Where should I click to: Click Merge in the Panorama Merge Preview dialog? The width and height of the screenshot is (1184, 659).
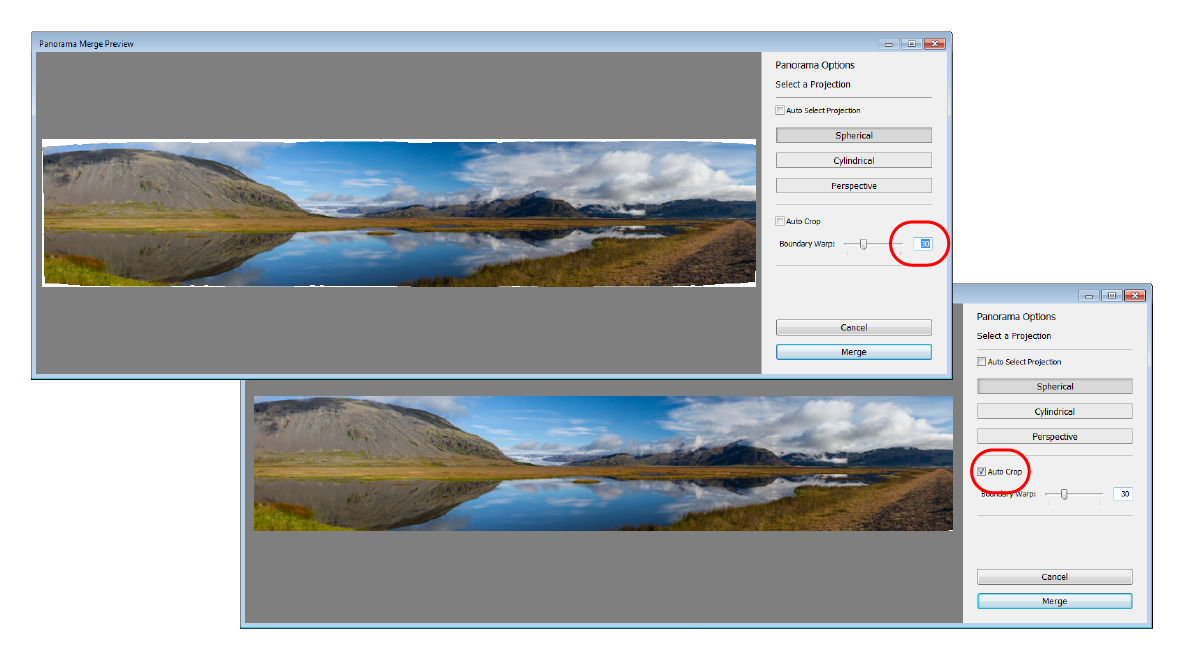click(x=853, y=351)
